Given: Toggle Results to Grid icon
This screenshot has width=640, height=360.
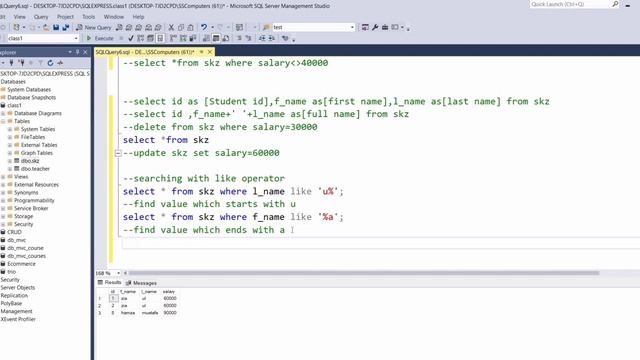Looking at the screenshot, I should click(x=216, y=38).
